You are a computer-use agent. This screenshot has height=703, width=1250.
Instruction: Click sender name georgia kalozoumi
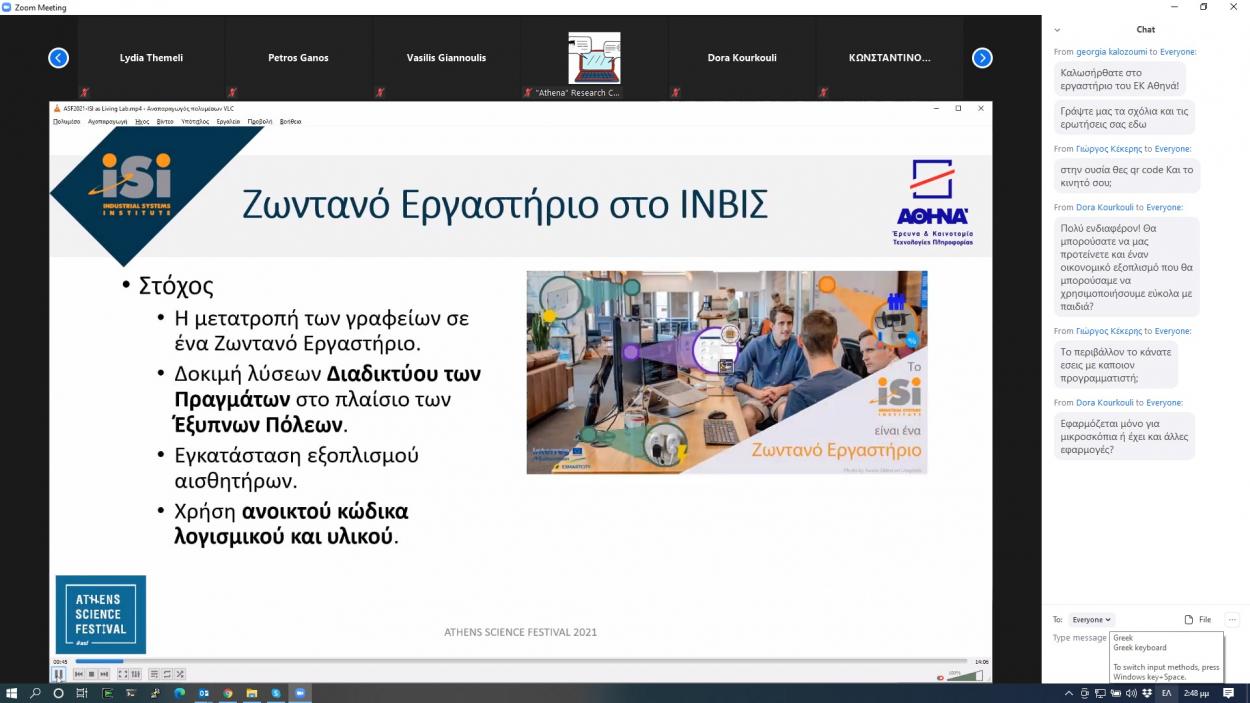click(x=1111, y=51)
